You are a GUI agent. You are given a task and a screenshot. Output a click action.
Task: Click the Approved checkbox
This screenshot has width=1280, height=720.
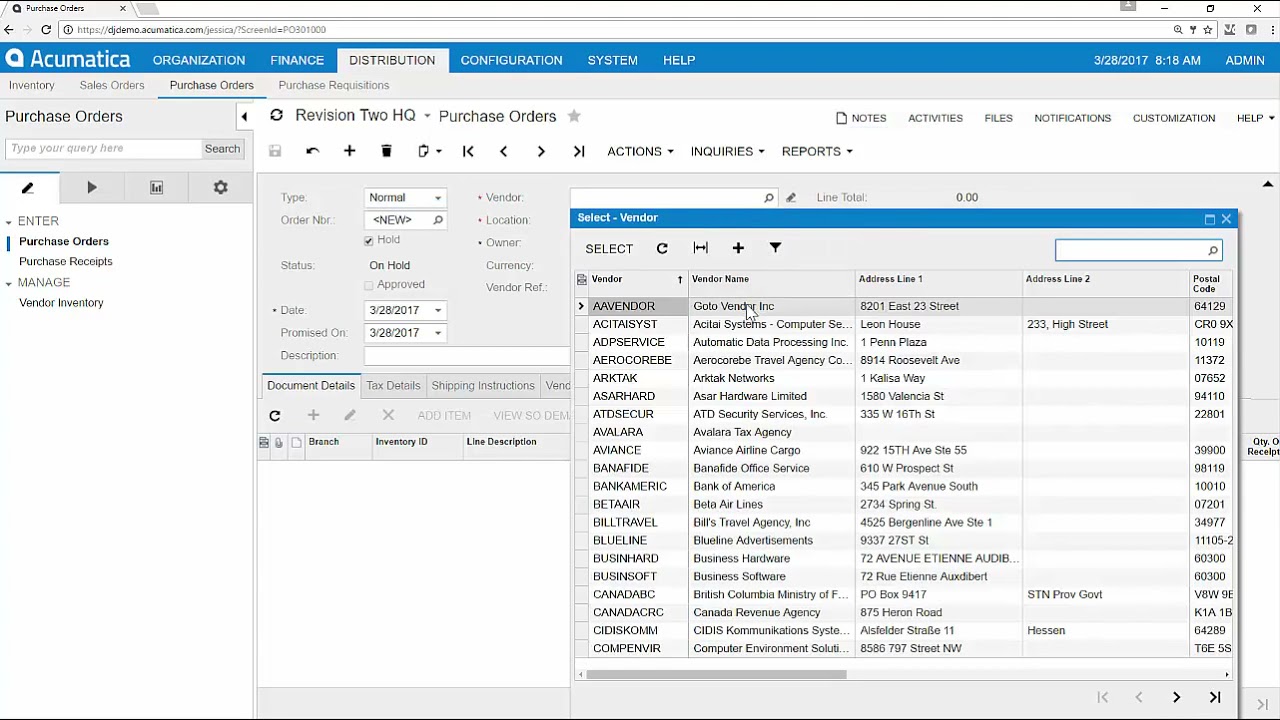pyautogui.click(x=369, y=285)
